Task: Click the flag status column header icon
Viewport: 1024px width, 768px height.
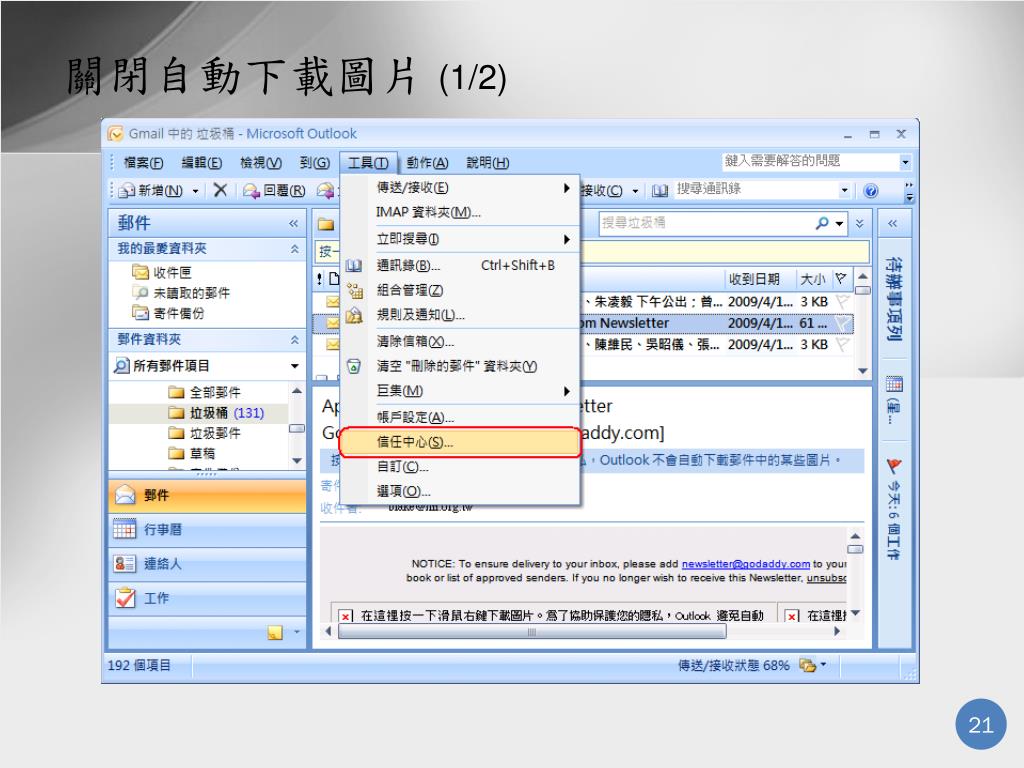Action: (841, 279)
